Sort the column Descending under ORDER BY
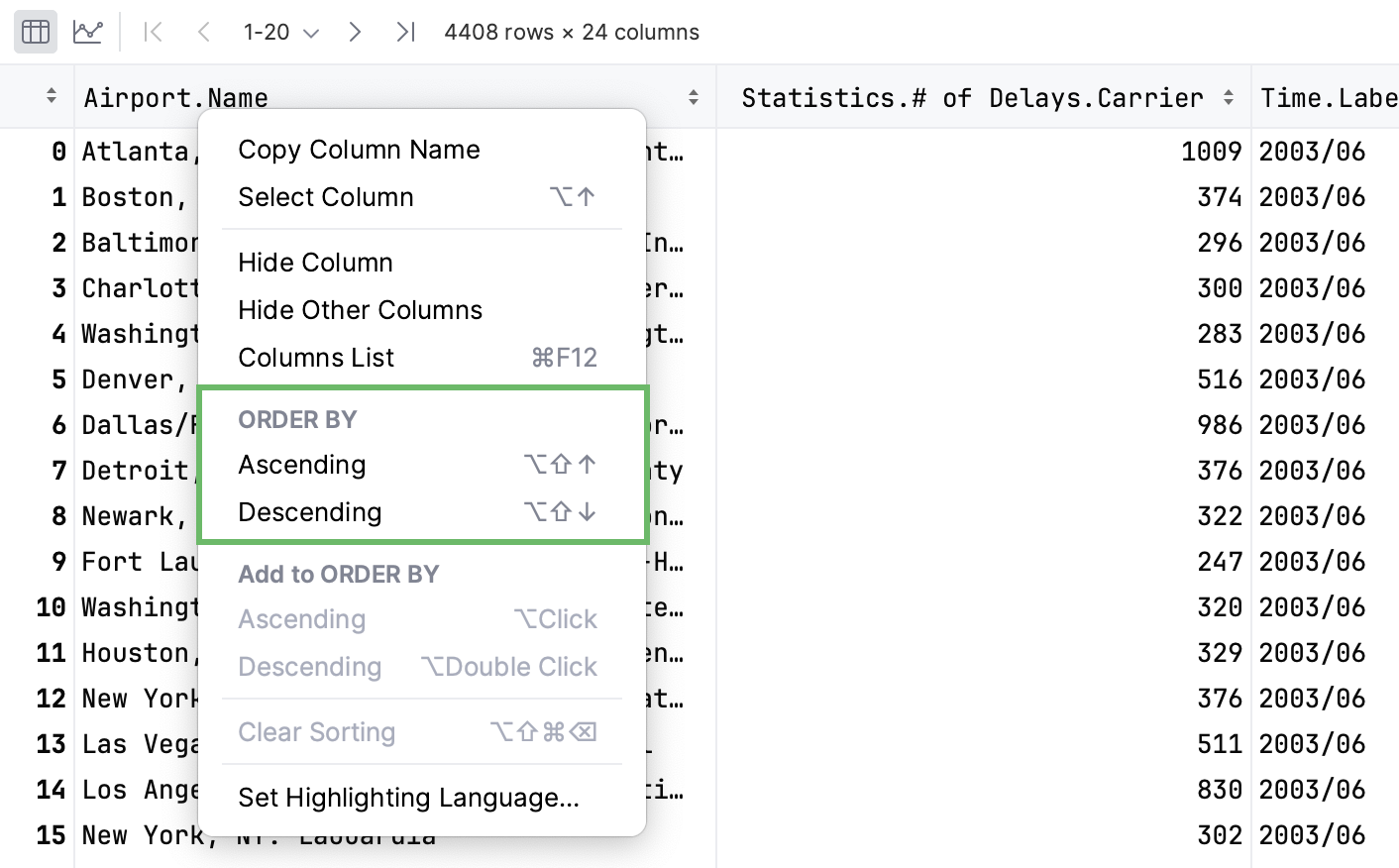Image resolution: width=1399 pixels, height=868 pixels. tap(310, 511)
